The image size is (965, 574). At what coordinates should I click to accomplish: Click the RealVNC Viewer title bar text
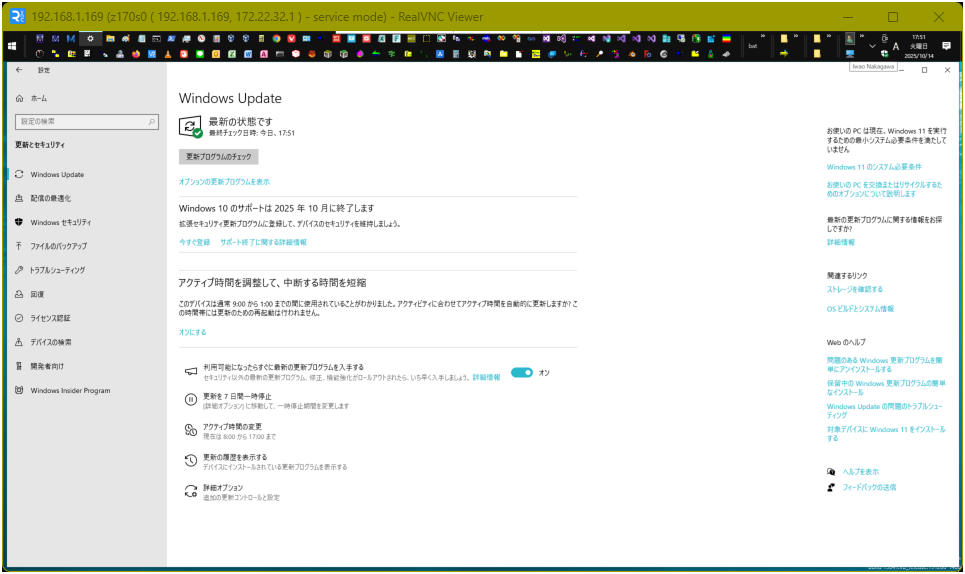tap(257, 17)
